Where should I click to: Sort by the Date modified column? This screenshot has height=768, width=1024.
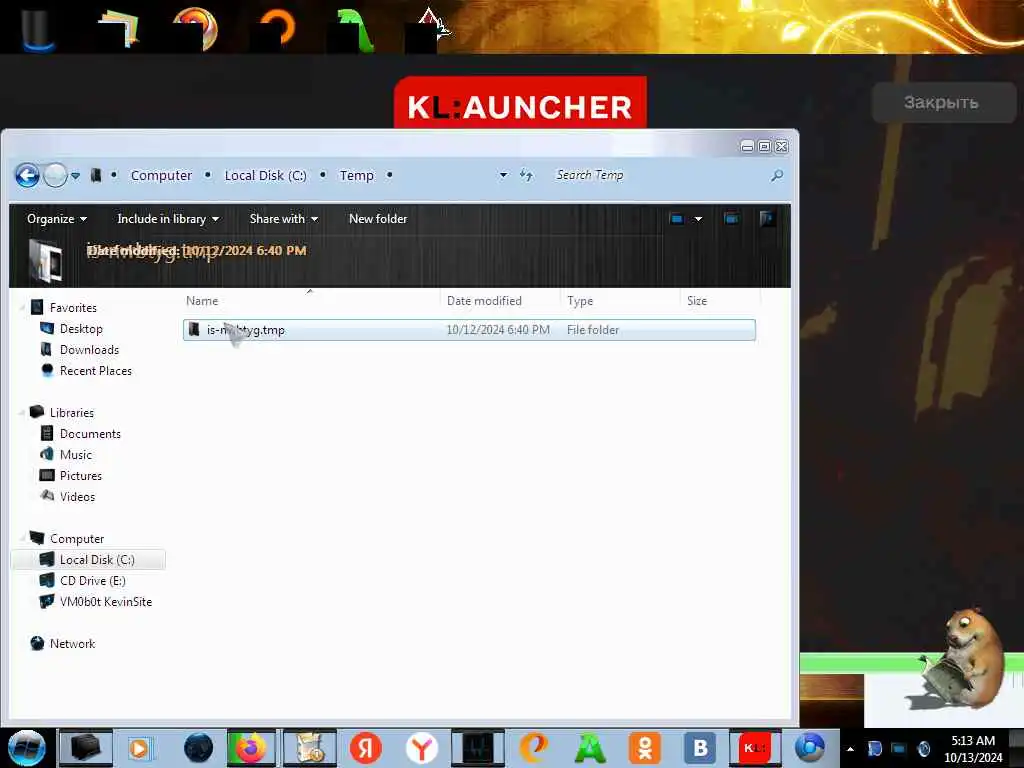click(500, 300)
